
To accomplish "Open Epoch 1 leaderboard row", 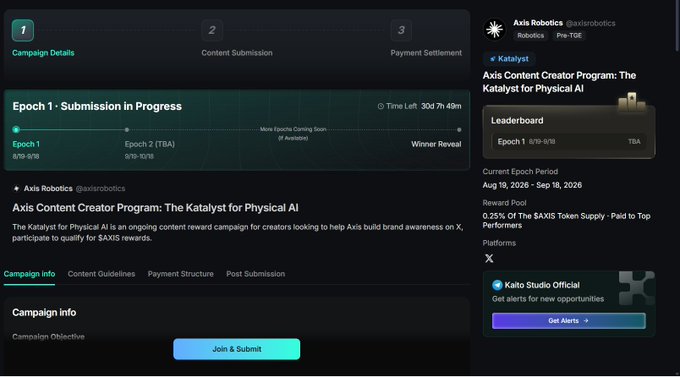I will [569, 141].
